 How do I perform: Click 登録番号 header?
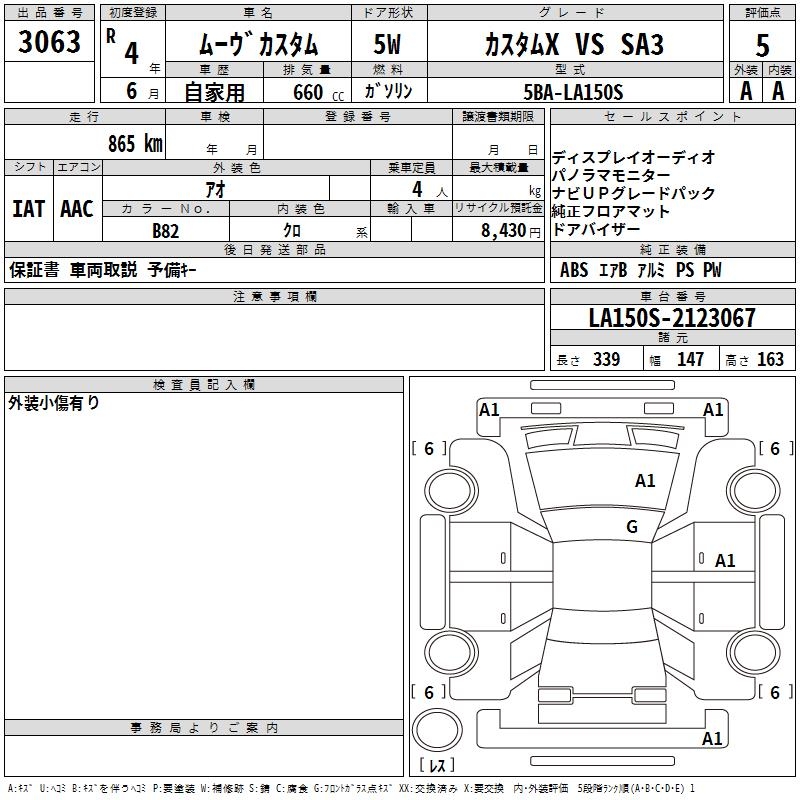[x=358, y=116]
